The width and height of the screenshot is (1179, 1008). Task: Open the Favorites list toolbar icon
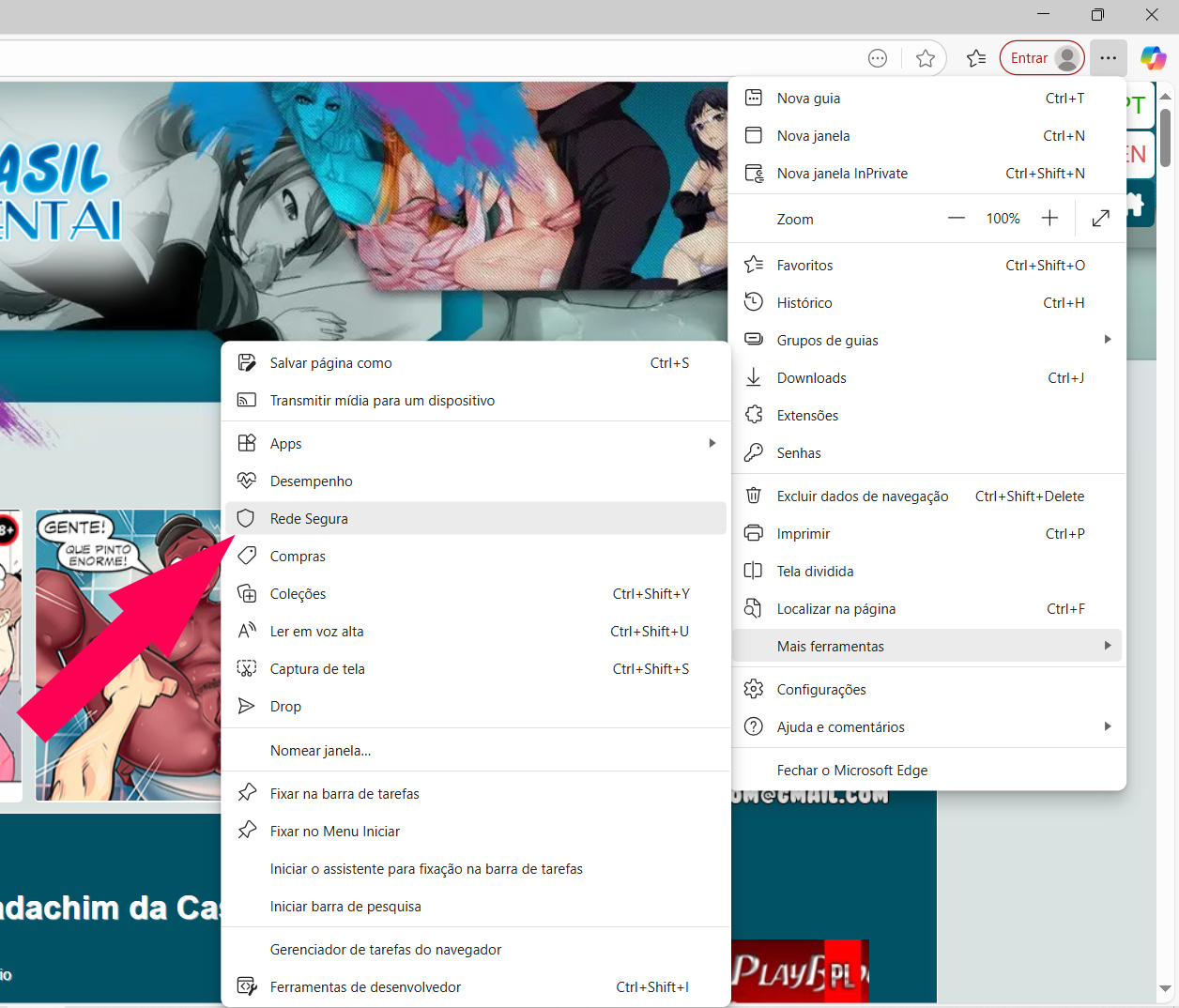[x=976, y=58]
